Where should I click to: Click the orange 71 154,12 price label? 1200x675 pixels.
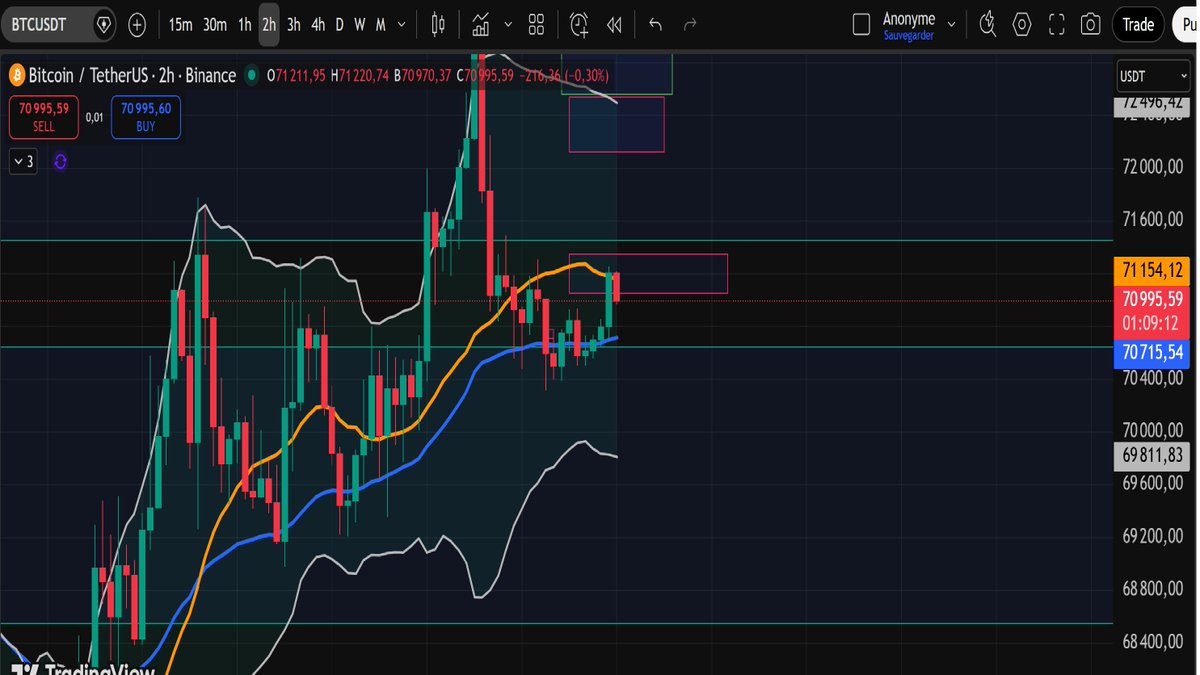(1152, 270)
